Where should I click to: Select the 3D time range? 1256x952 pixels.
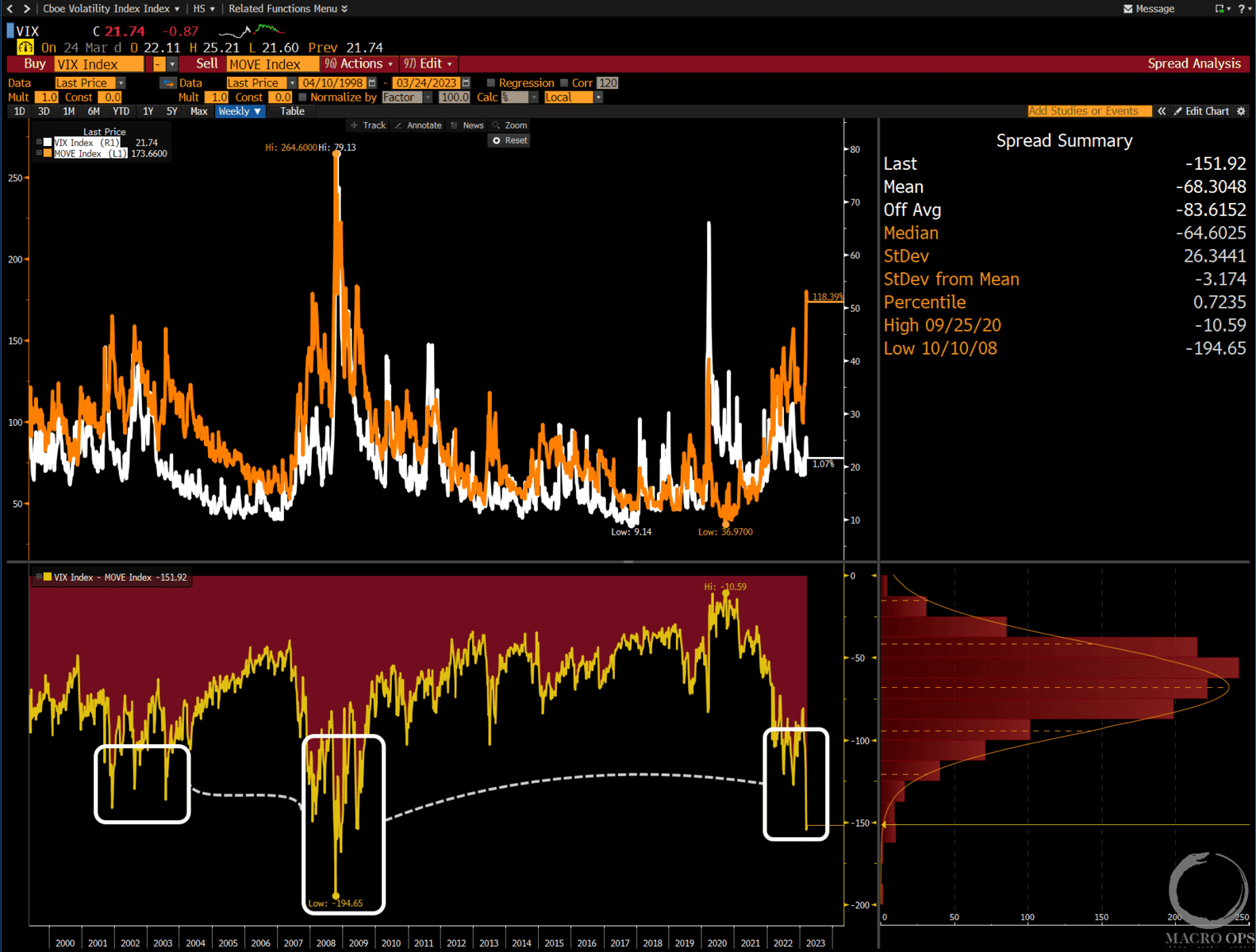[x=44, y=111]
